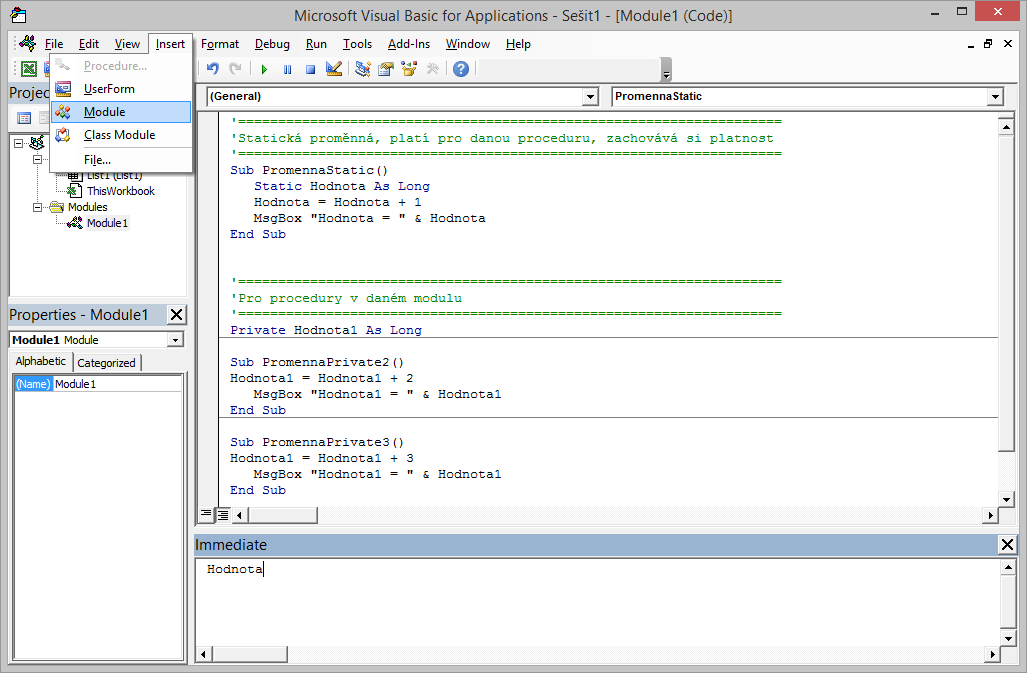Click the Break pause icon in toolbar
Viewport: 1027px width, 673px height.
point(287,69)
